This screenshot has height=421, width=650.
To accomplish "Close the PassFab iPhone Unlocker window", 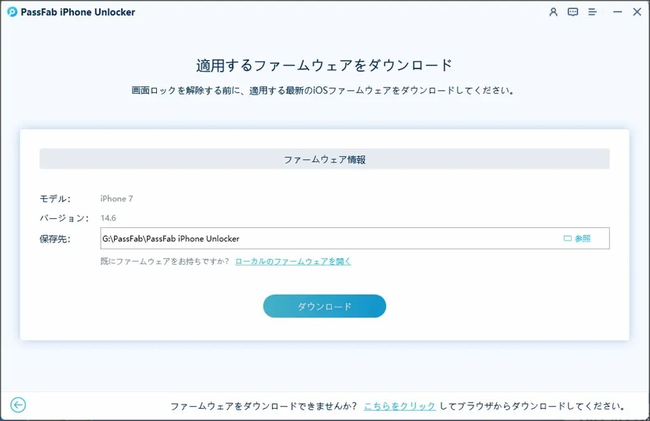I will click(x=637, y=12).
